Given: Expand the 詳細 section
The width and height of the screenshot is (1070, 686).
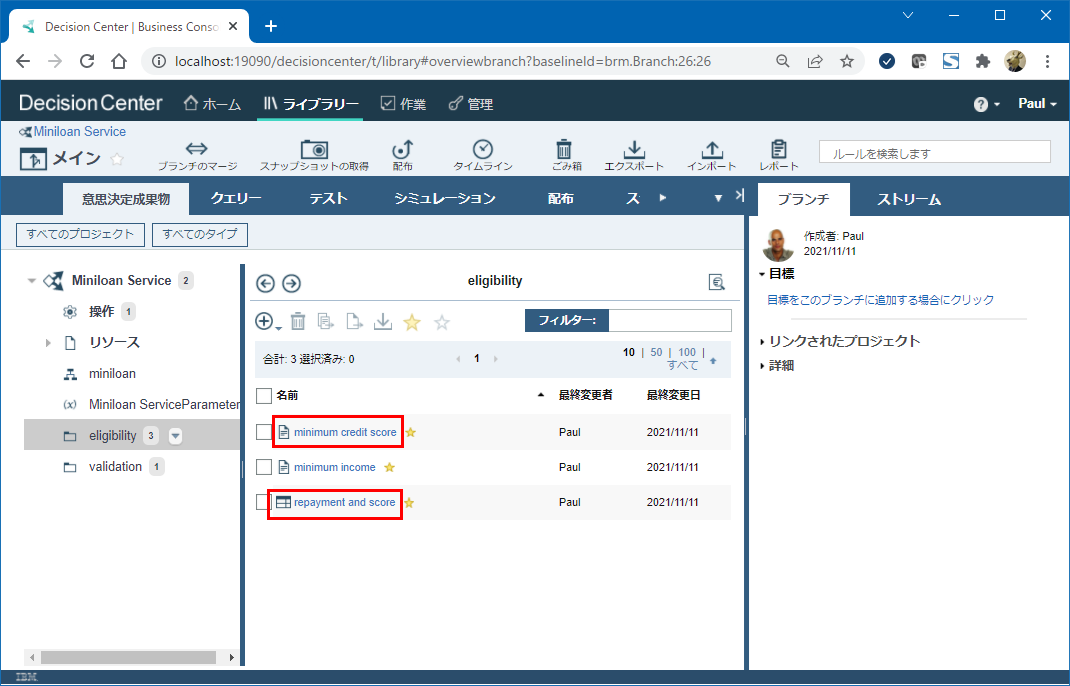Looking at the screenshot, I should [762, 366].
